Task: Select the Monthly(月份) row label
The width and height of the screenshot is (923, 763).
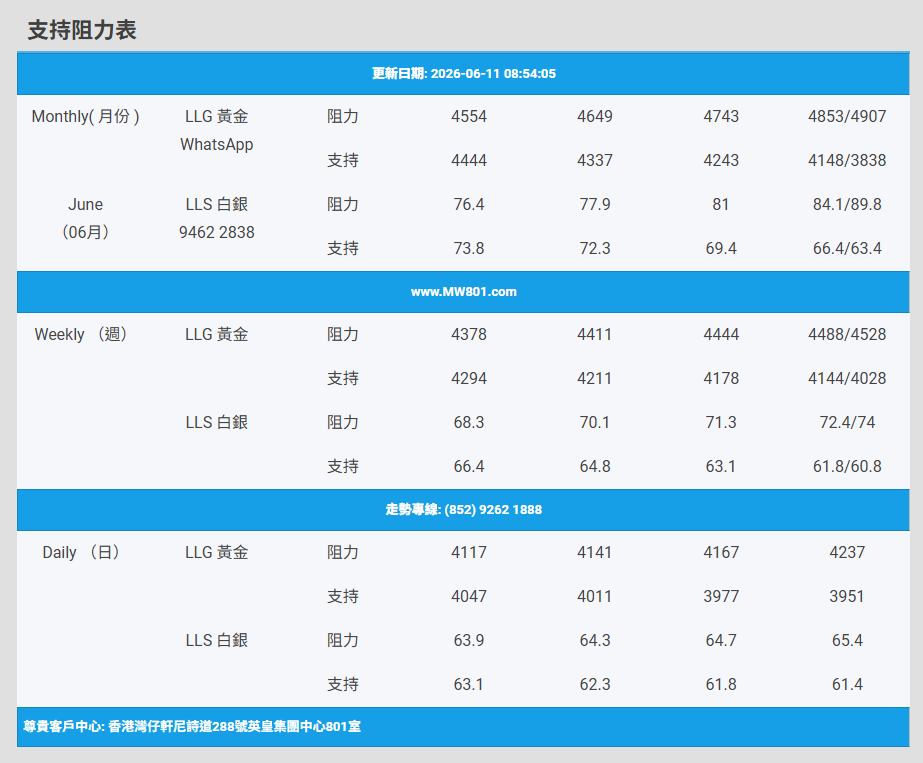Action: 85,117
